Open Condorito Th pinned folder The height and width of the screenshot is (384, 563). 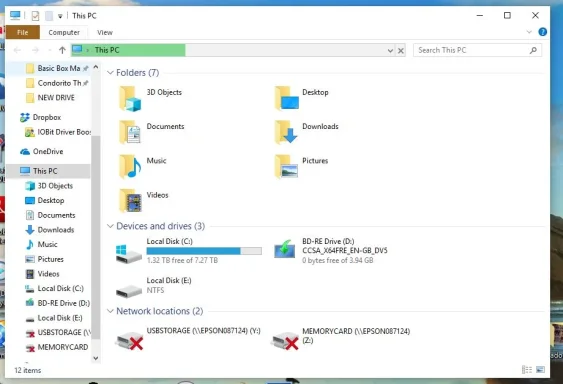click(54, 83)
